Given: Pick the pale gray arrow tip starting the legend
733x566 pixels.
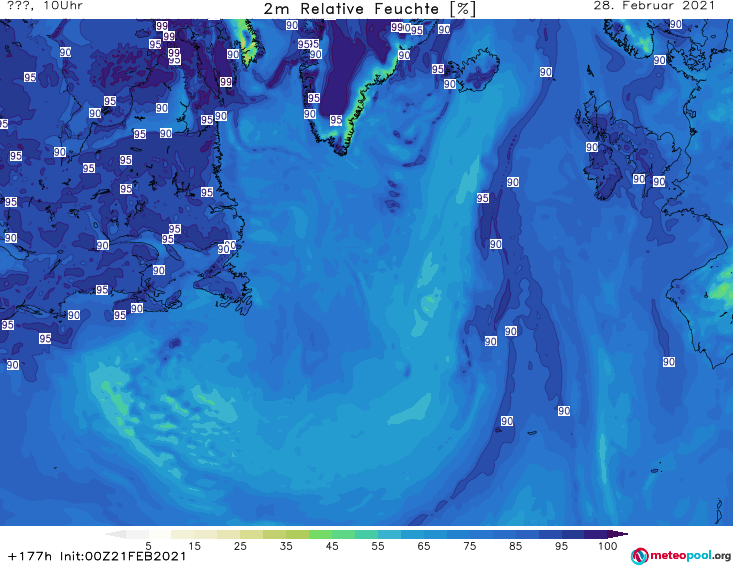Looking at the screenshot, I should (116, 534).
